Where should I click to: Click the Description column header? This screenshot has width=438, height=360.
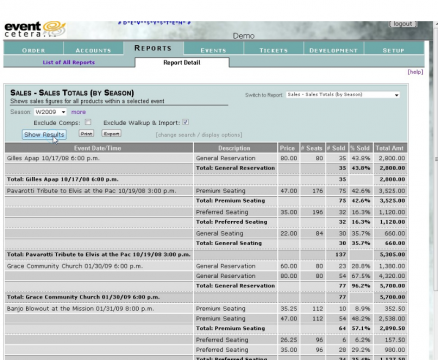click(235, 148)
